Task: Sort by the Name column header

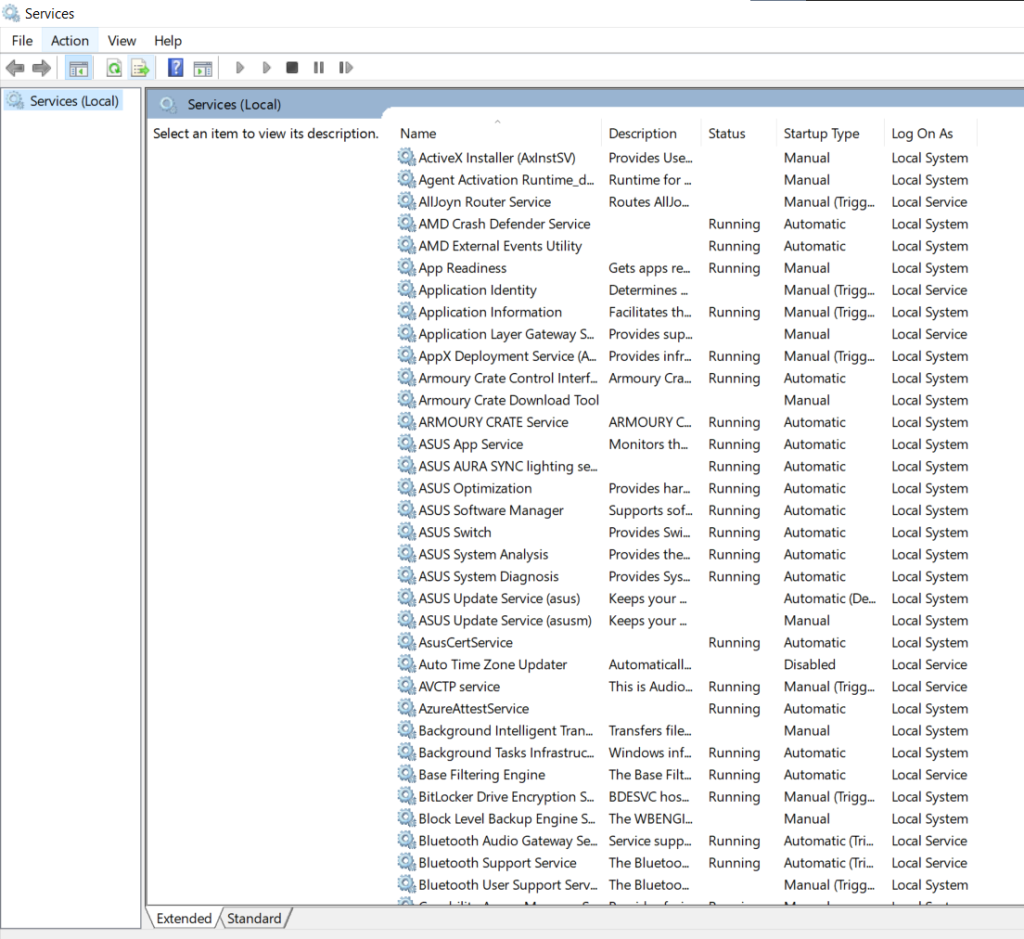Action: click(497, 133)
